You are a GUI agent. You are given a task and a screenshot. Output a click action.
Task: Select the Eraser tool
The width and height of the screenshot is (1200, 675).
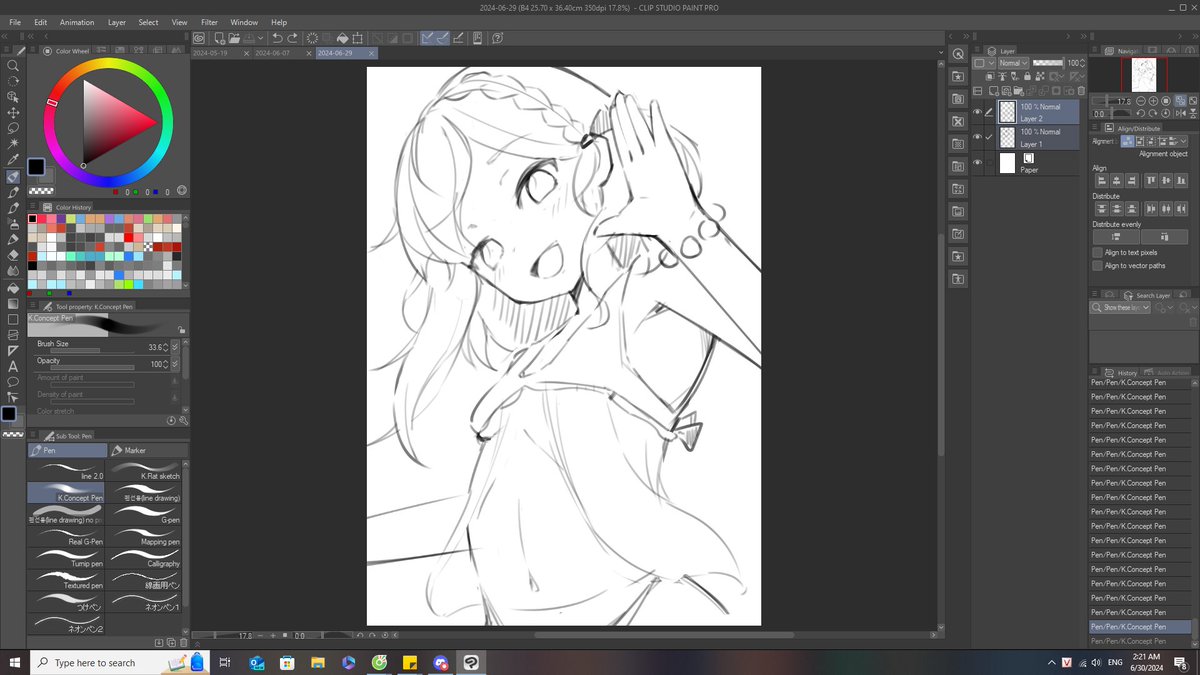pyautogui.click(x=13, y=255)
